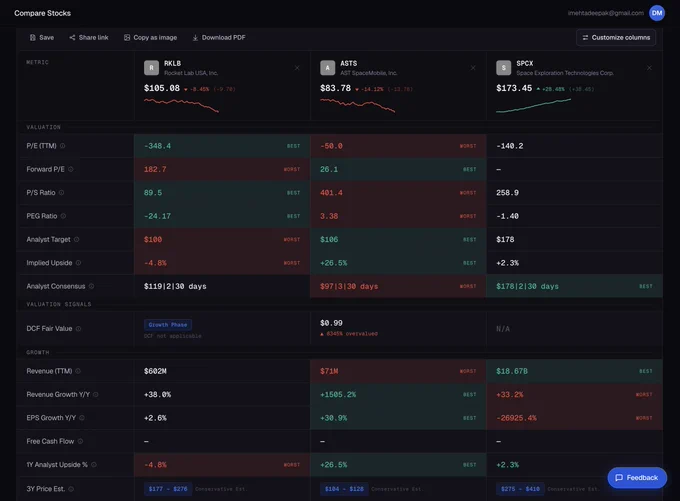This screenshot has width=680, height=501.
Task: Click info icon next to 1Y Analyst Upside %
Action: point(94,465)
